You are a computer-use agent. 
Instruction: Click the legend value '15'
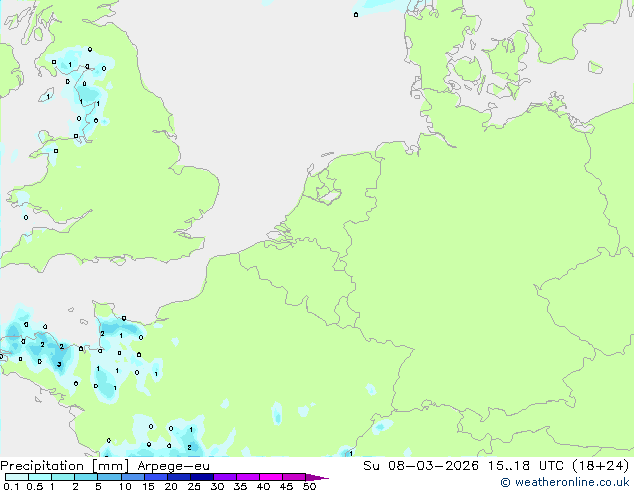pos(148,486)
